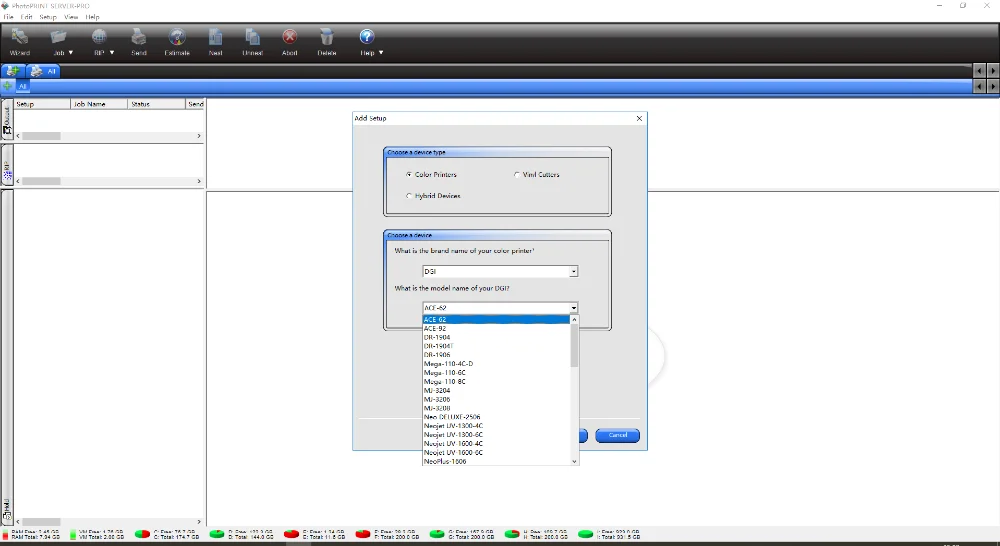Click the E: drive pie chart

291,534
